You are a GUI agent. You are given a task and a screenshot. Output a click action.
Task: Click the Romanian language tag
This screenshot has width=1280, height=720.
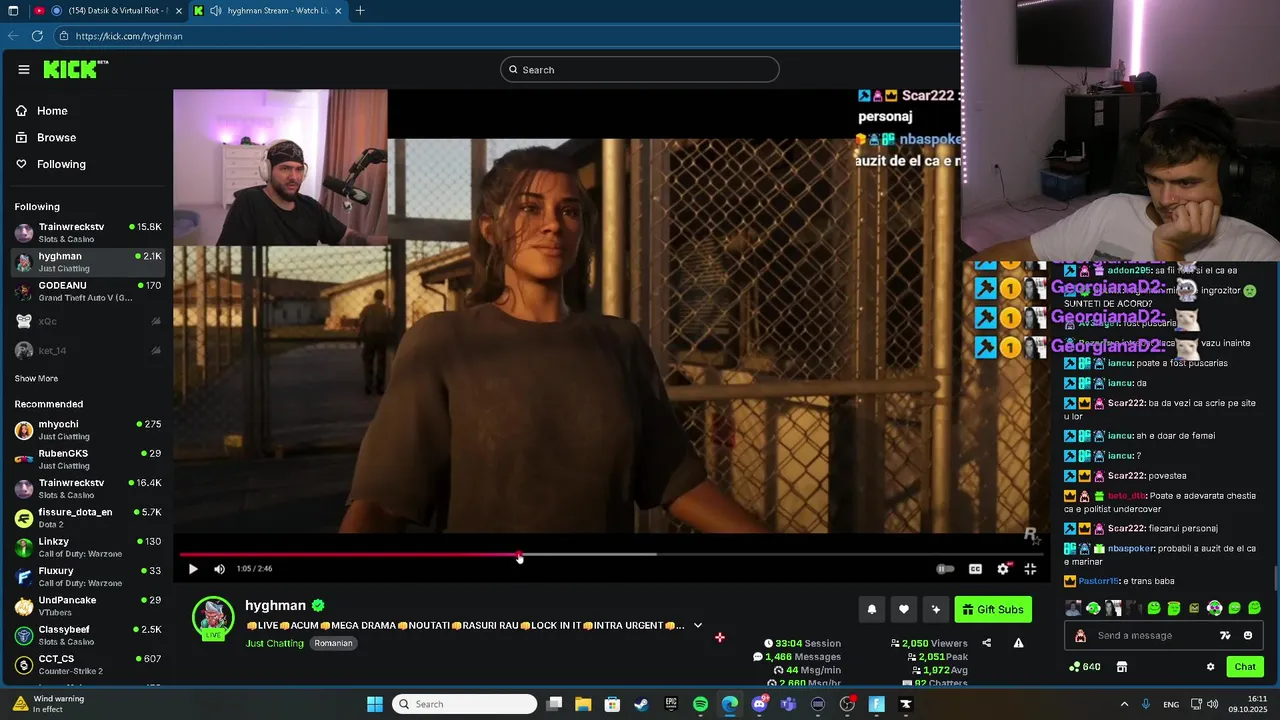[333, 643]
